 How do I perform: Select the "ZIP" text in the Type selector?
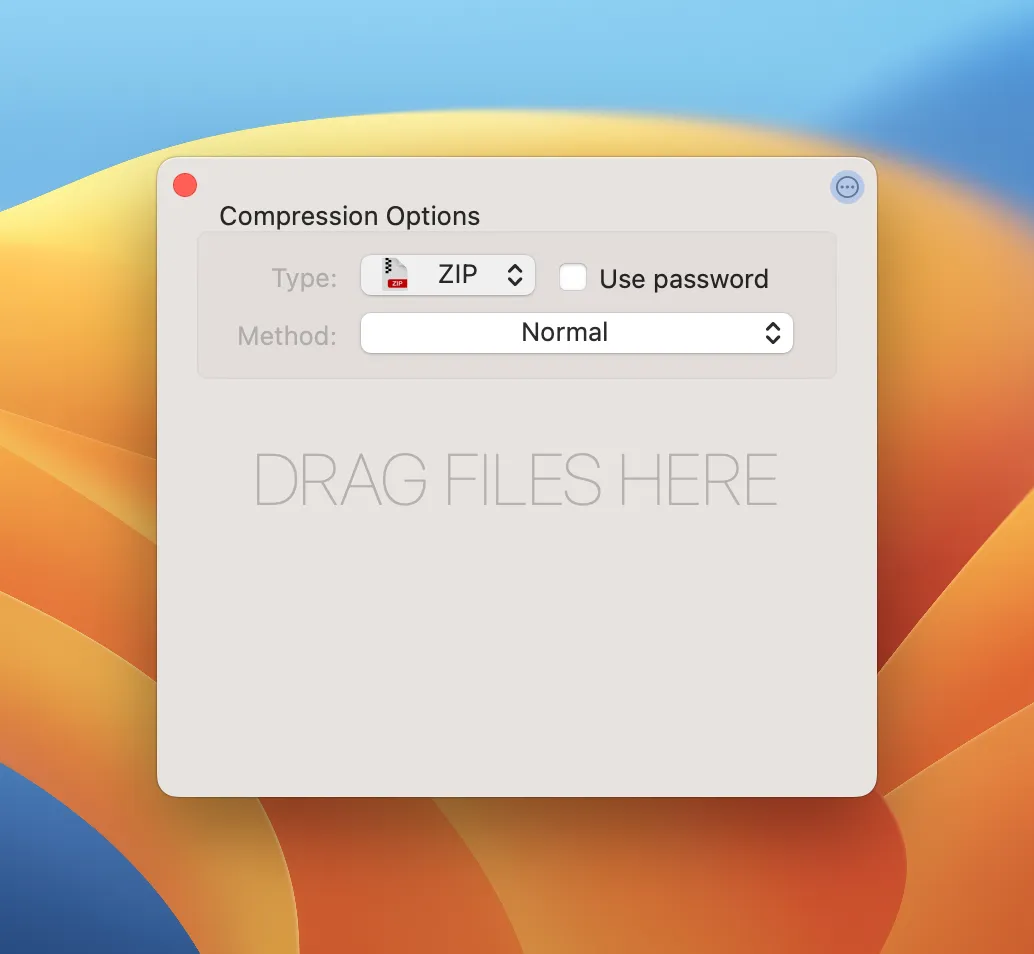[x=458, y=274]
